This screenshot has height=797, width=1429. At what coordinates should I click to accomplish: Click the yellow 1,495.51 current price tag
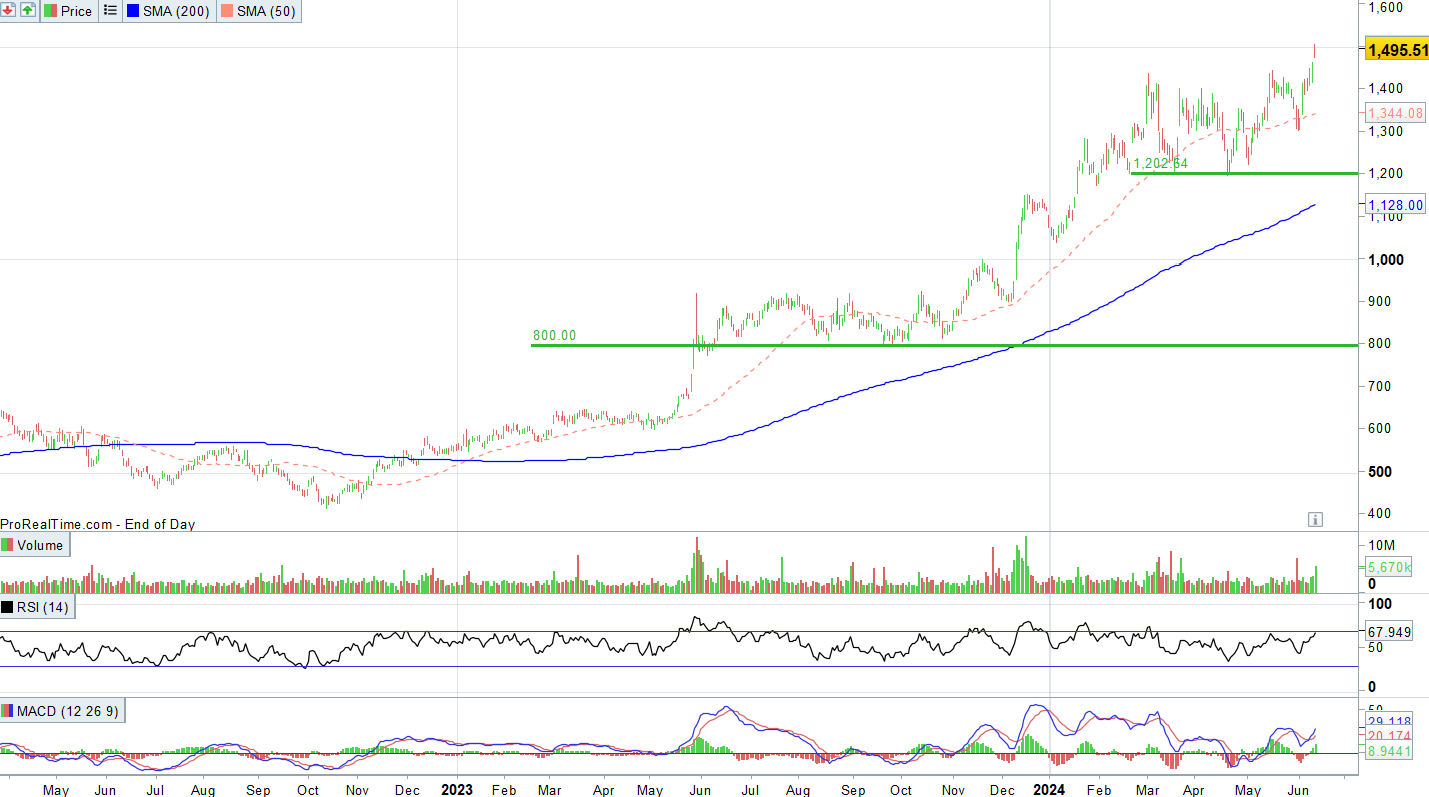coord(1397,50)
